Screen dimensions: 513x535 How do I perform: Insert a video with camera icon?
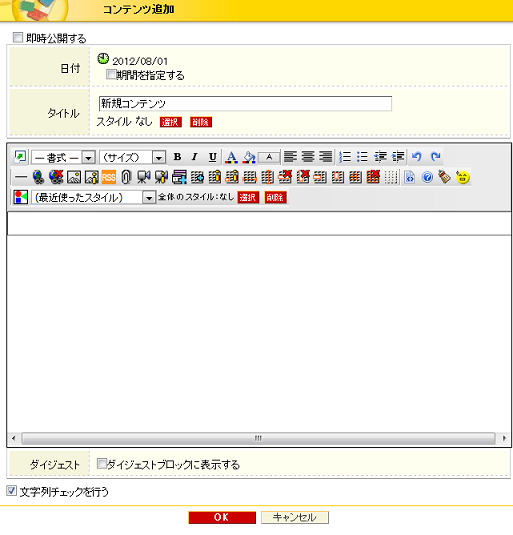click(144, 177)
